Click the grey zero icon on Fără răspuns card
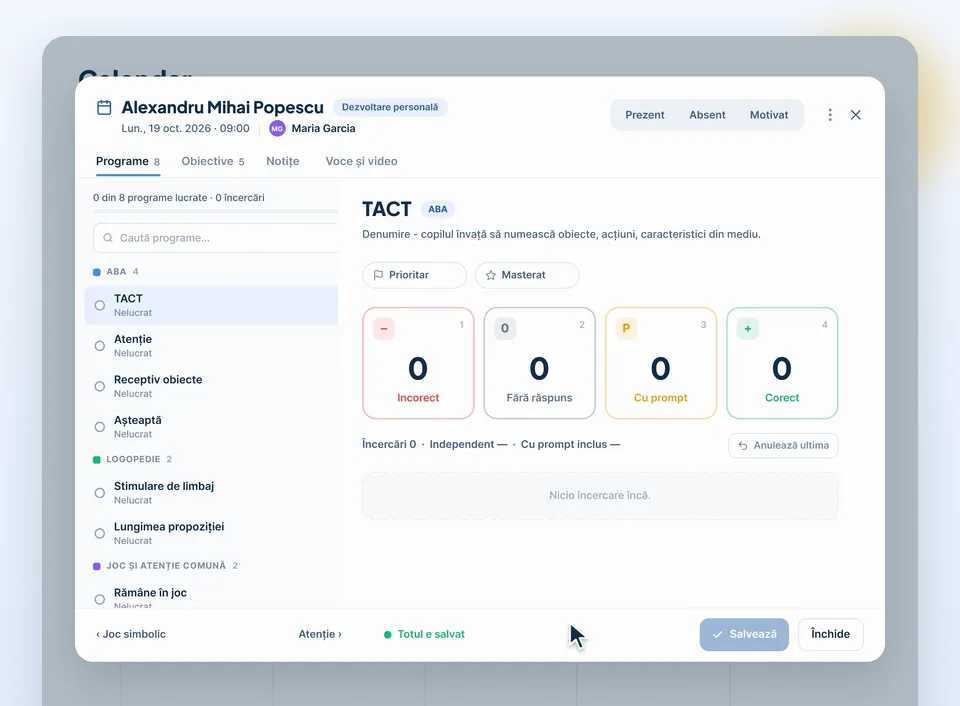The image size is (960, 706). point(505,329)
